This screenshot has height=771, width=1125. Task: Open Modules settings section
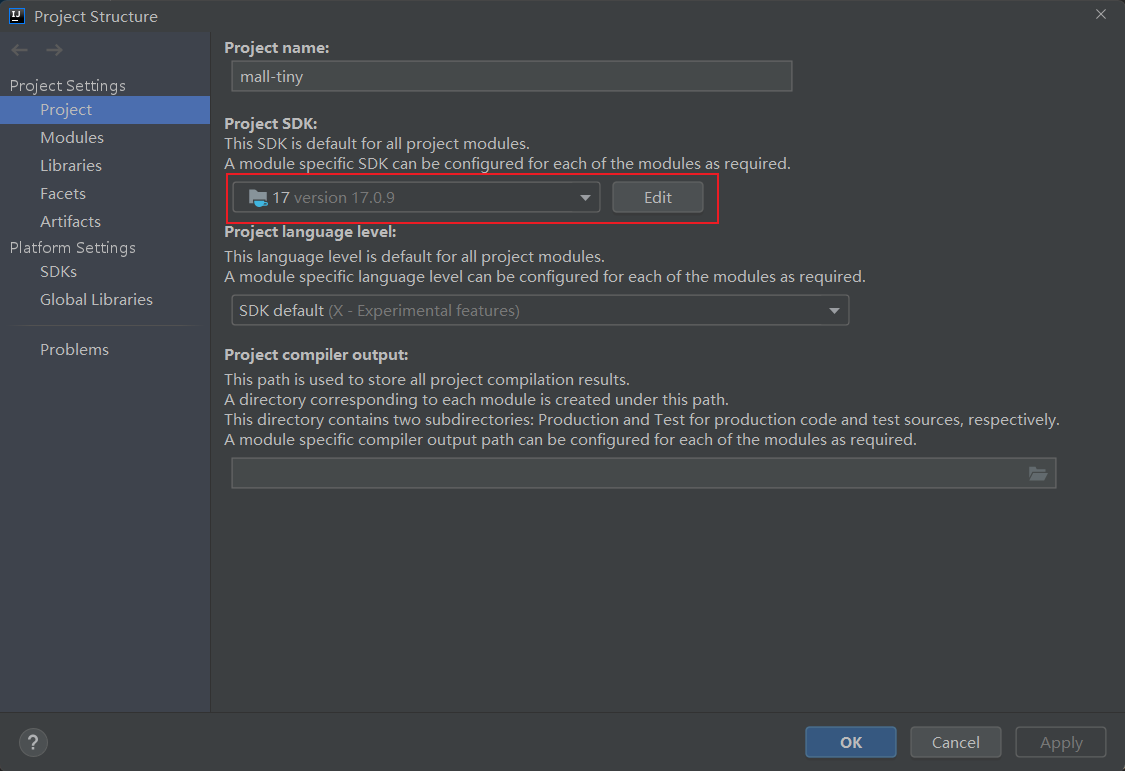(x=72, y=138)
